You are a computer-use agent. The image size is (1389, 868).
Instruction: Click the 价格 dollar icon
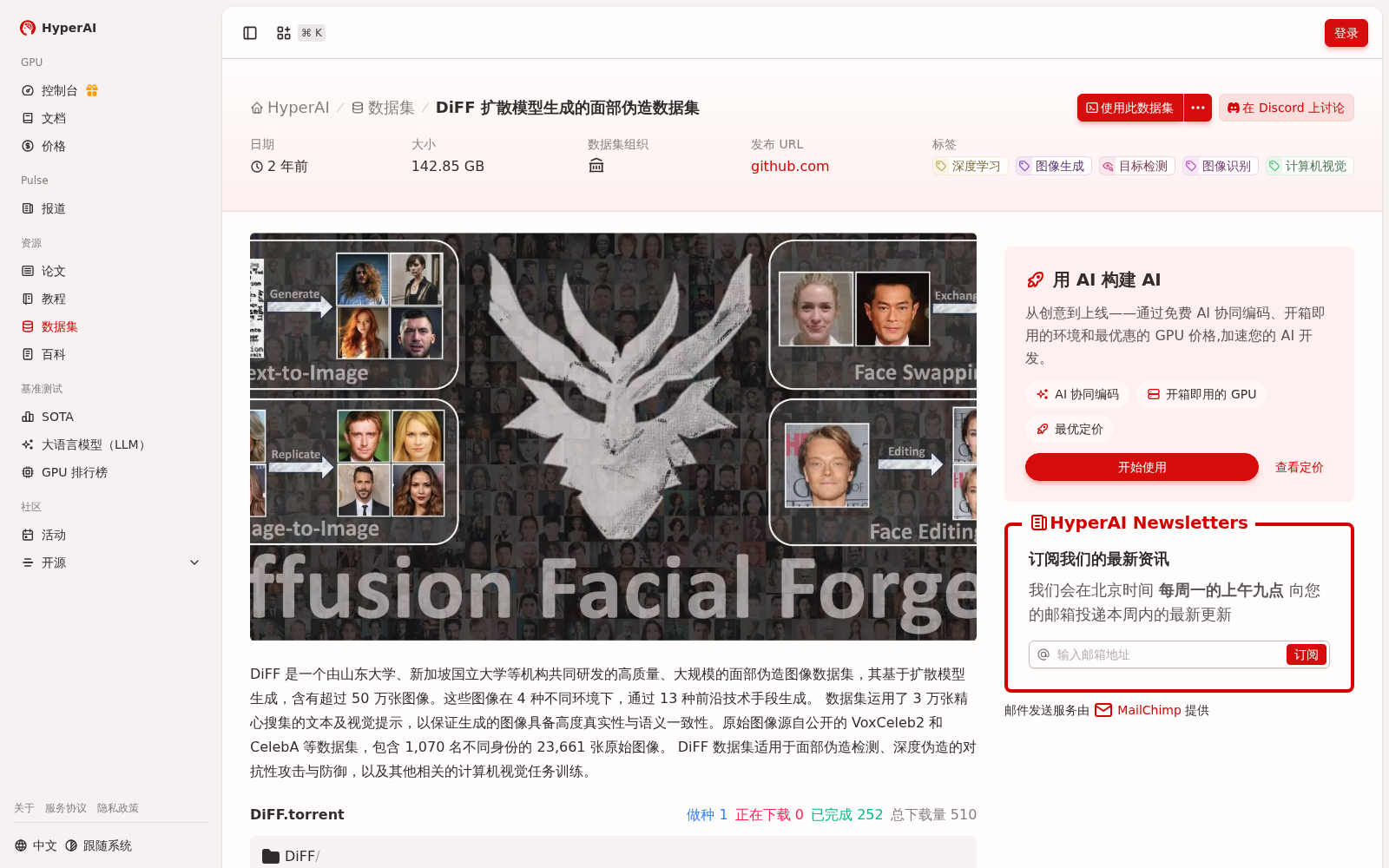point(28,146)
